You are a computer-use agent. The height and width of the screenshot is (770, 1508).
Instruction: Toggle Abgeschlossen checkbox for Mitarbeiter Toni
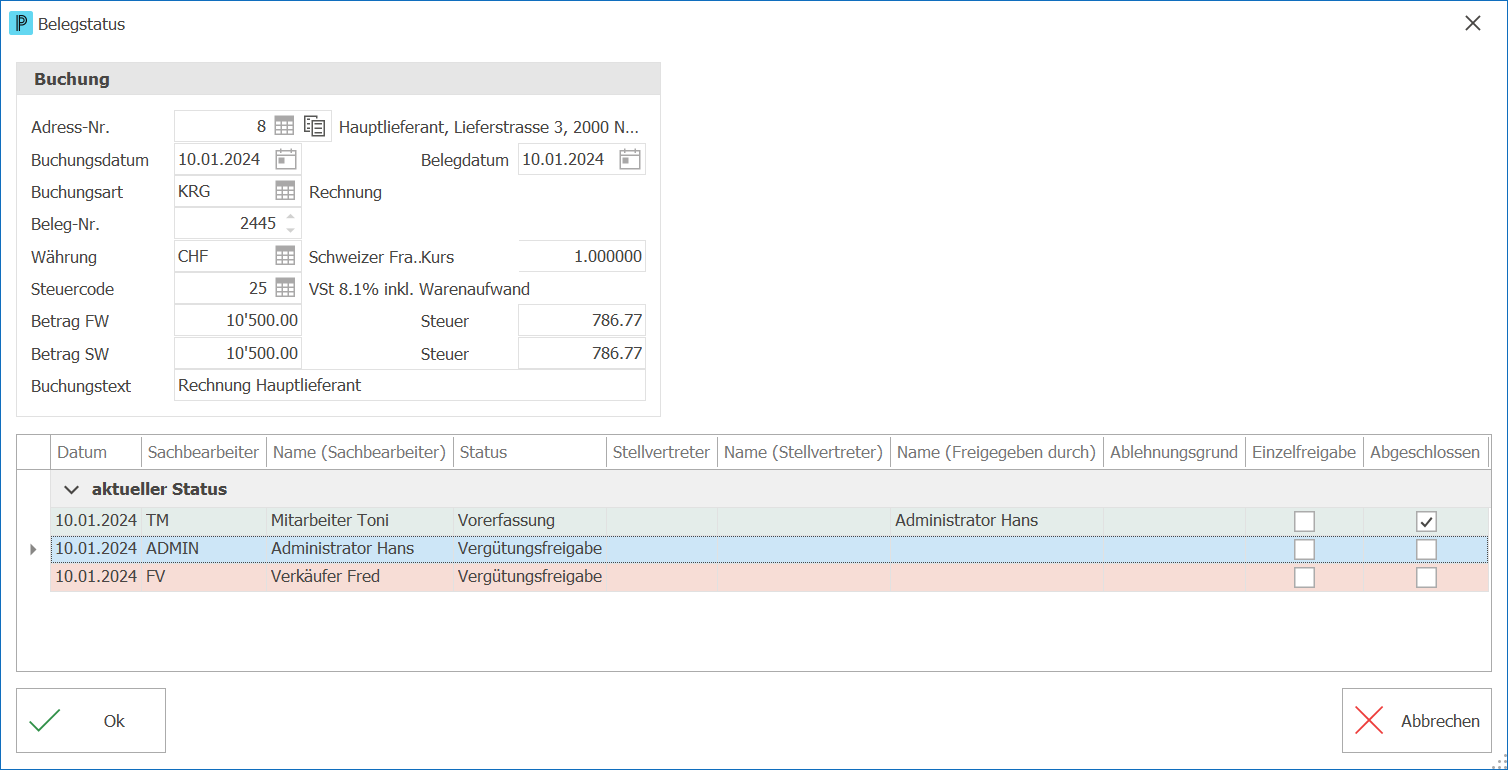coord(1426,521)
